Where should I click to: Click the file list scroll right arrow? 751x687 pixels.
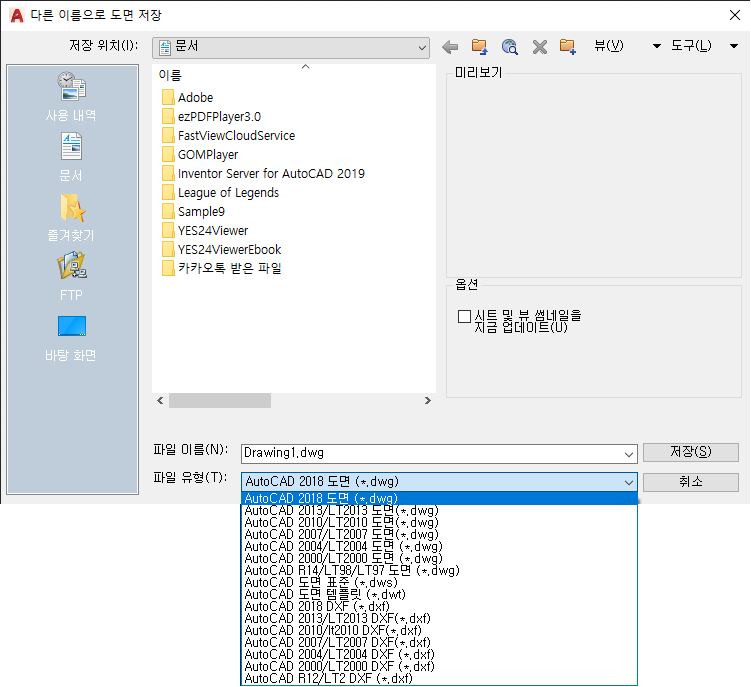point(428,401)
